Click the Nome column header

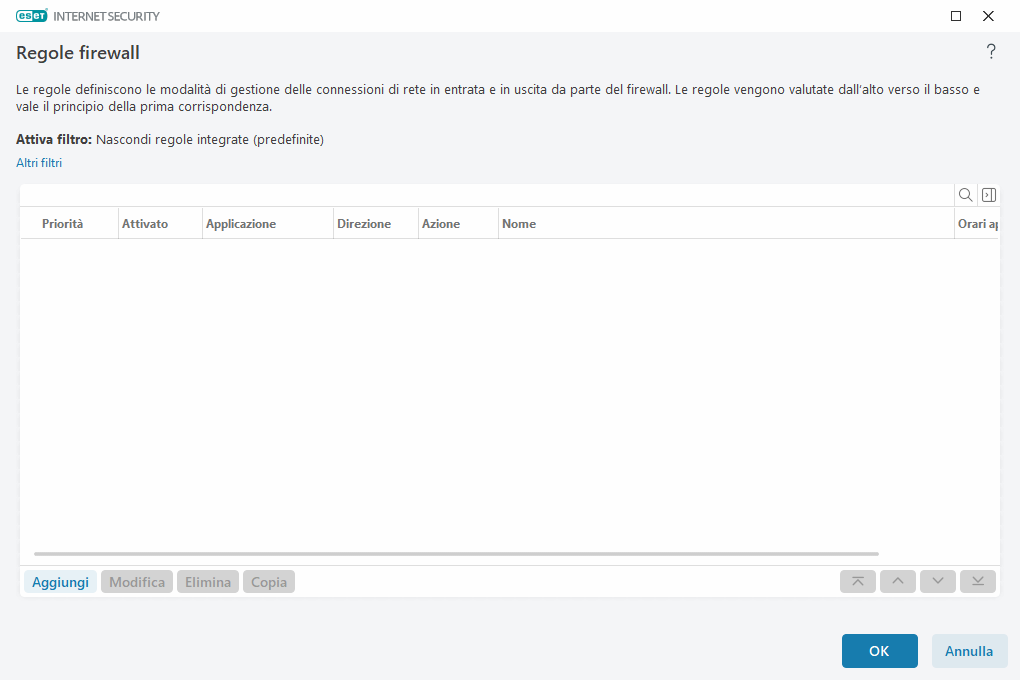tap(519, 223)
